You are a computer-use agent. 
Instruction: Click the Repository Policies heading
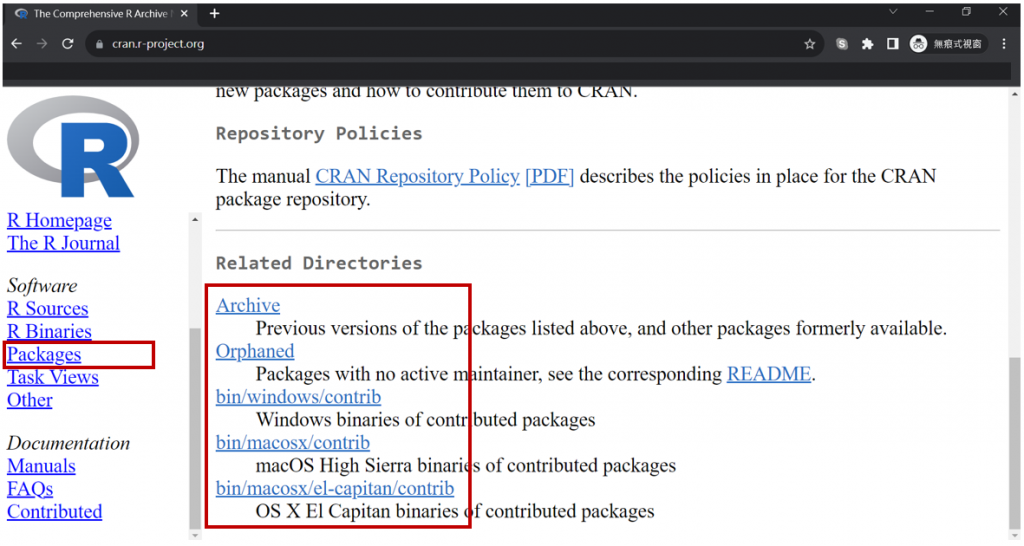pyautogui.click(x=319, y=134)
